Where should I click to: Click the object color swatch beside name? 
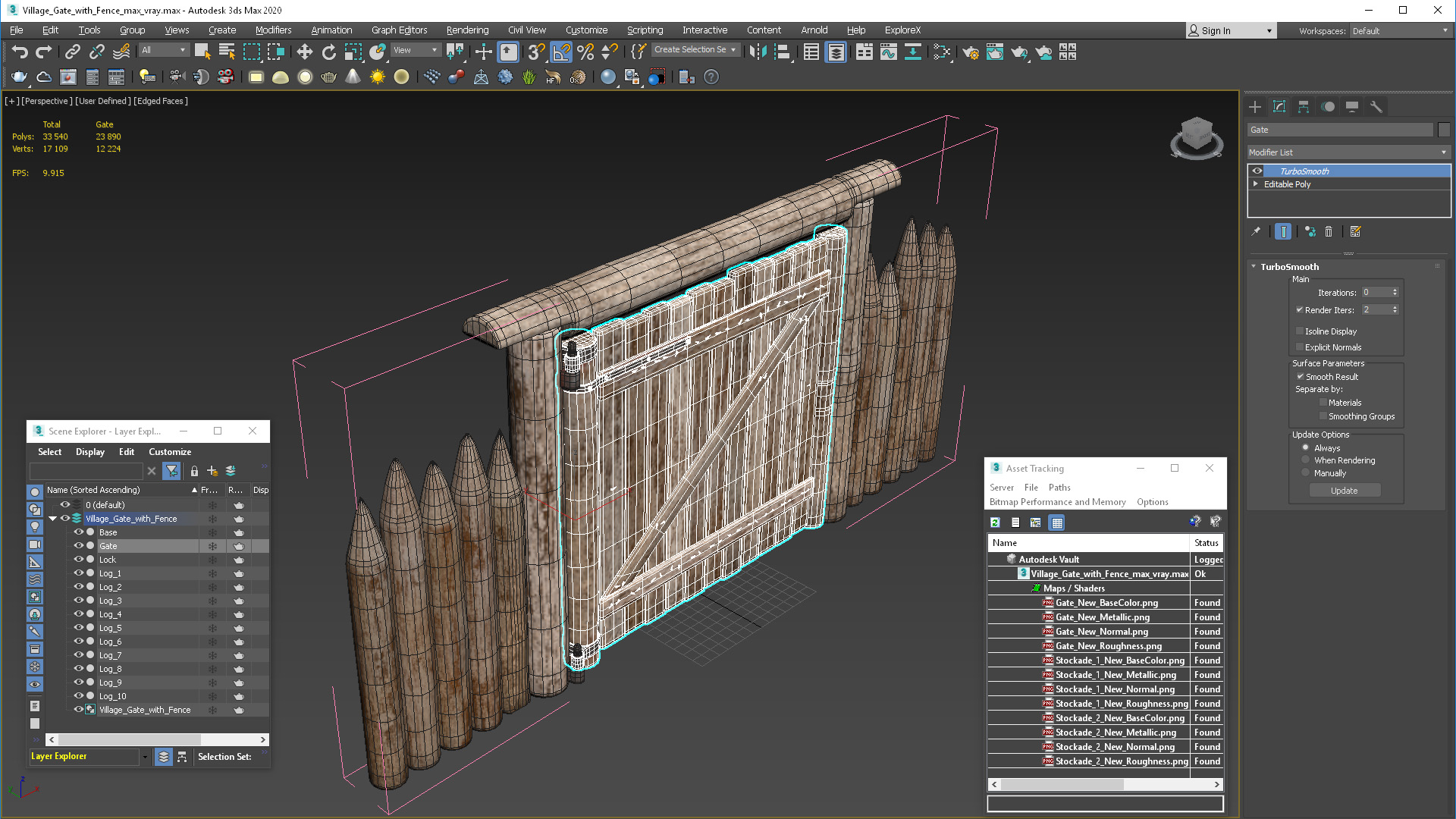click(1444, 130)
